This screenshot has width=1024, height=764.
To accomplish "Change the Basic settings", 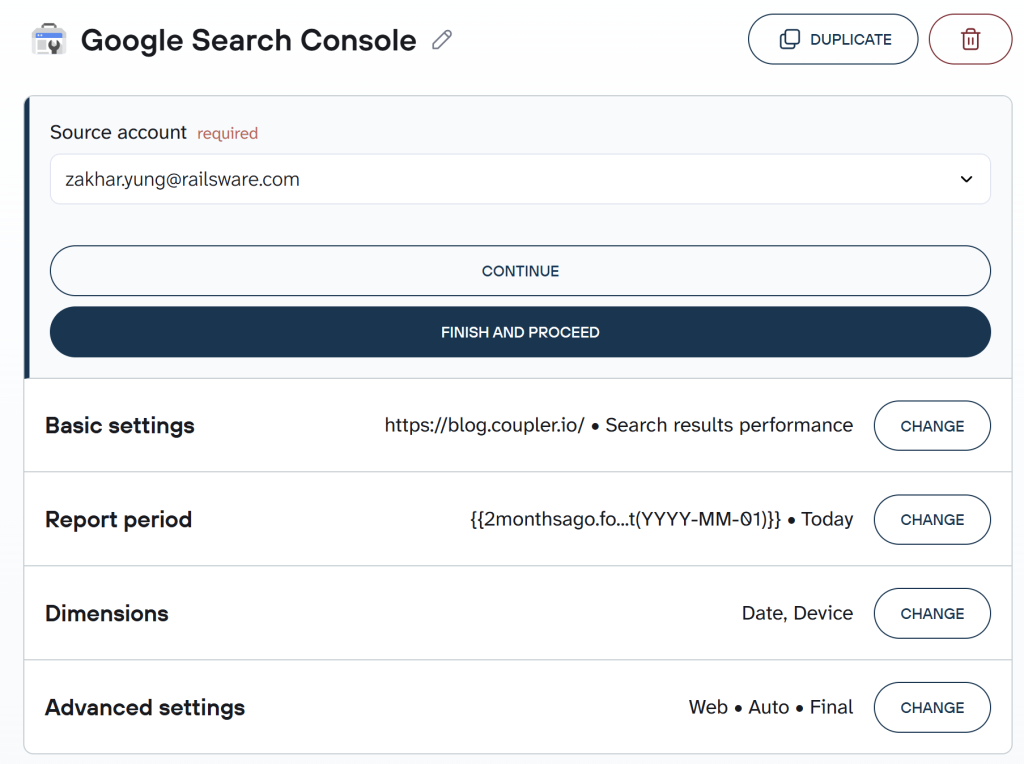I will 932,426.
